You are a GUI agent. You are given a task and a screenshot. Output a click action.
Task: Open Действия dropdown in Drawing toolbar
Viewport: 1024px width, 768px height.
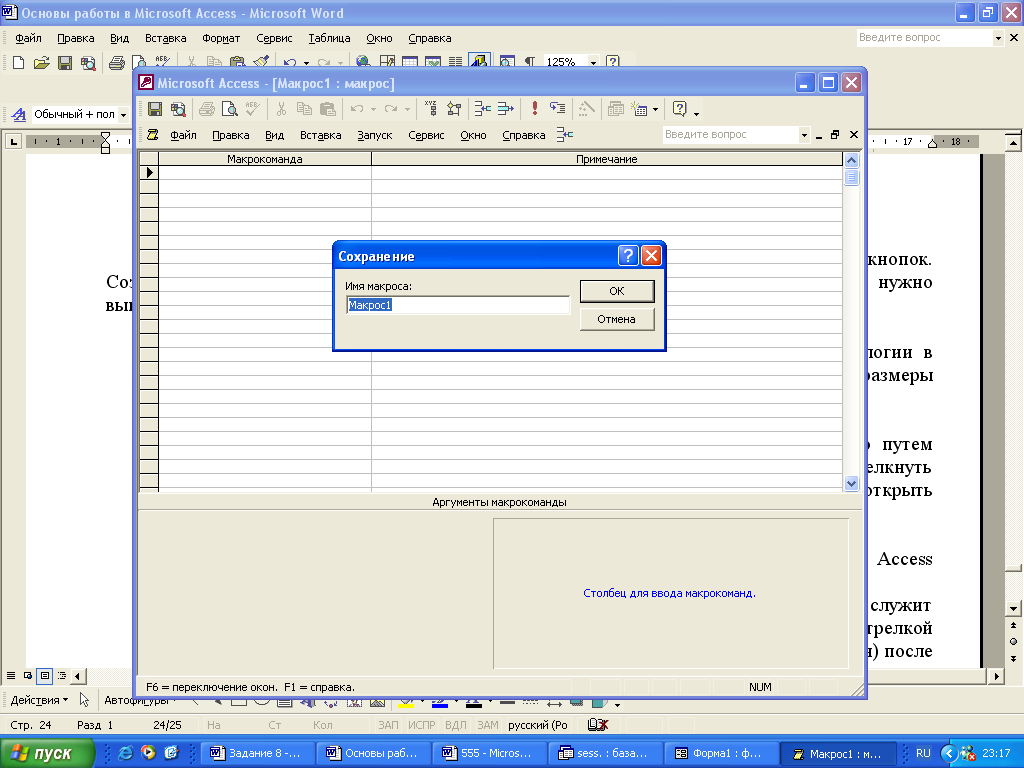tap(39, 700)
